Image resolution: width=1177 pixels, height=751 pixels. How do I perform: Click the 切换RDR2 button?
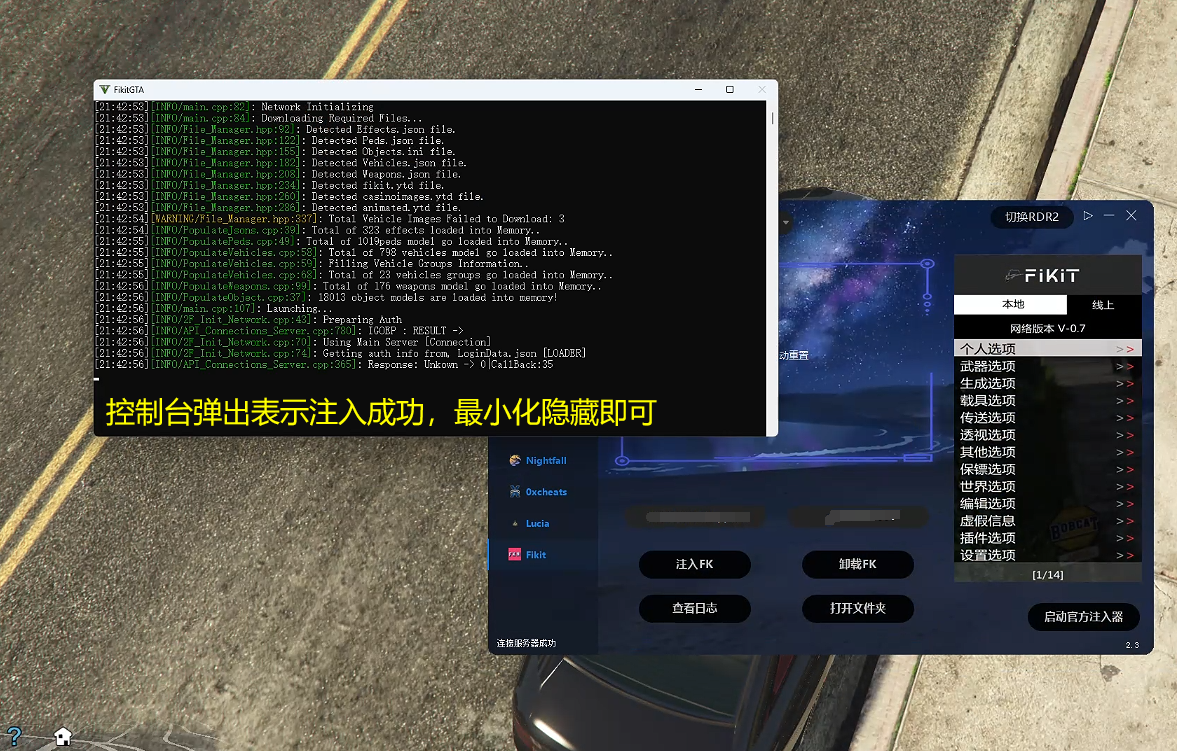1031,217
